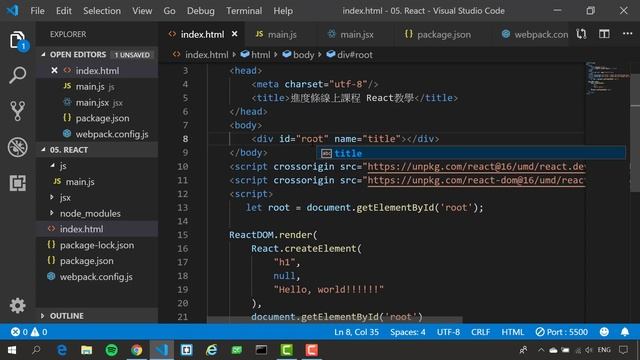Open the Search view icon

(18, 75)
